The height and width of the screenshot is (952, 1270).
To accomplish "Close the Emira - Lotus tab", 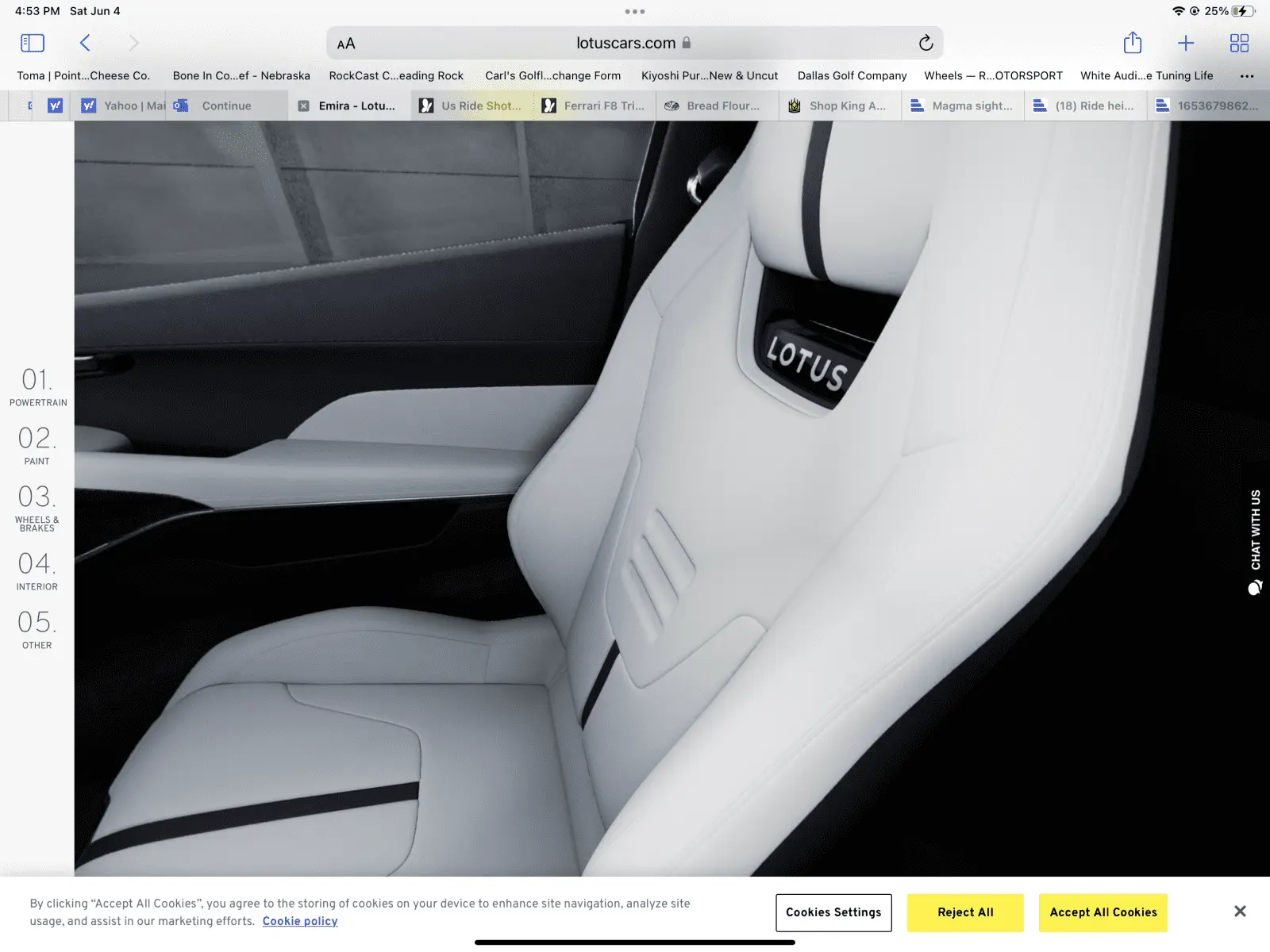I will [x=303, y=106].
